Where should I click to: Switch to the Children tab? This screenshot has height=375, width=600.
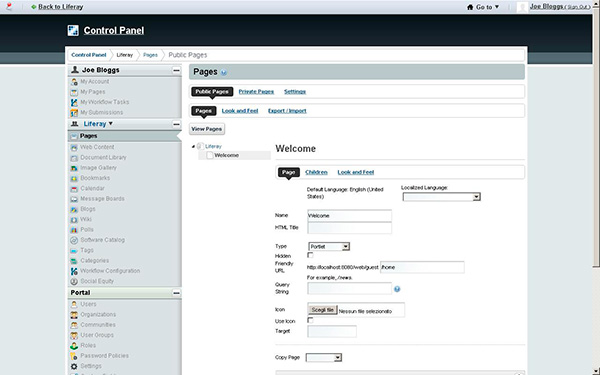316,173
